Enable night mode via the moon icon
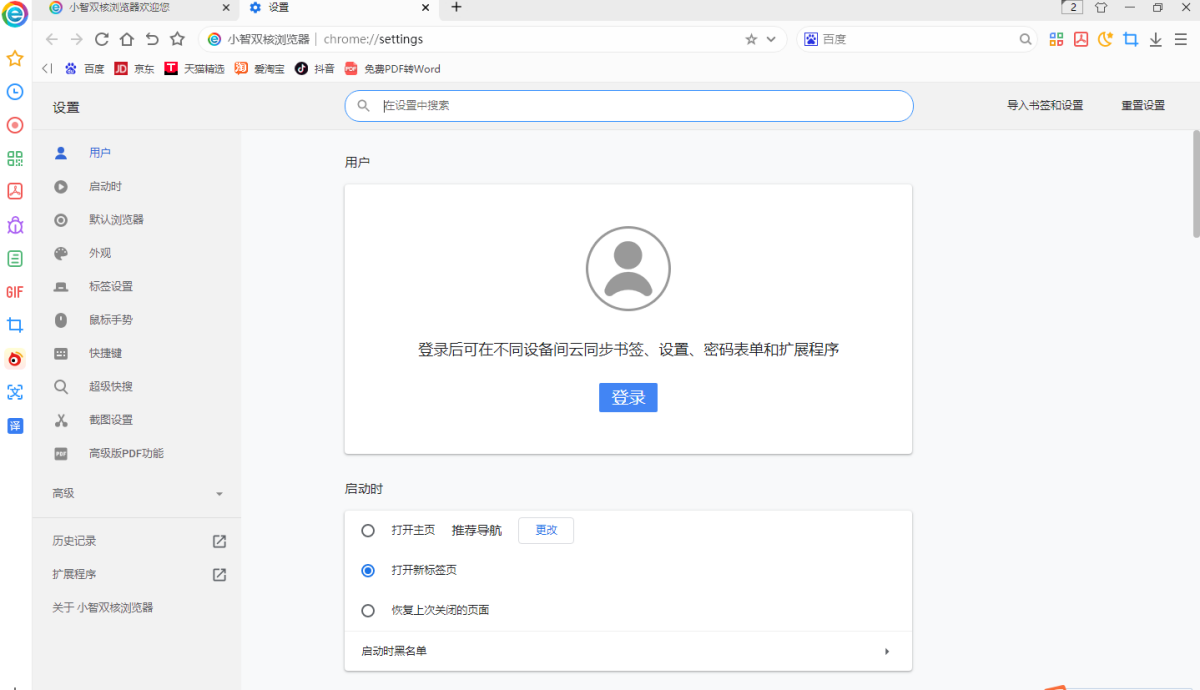 pyautogui.click(x=1103, y=38)
